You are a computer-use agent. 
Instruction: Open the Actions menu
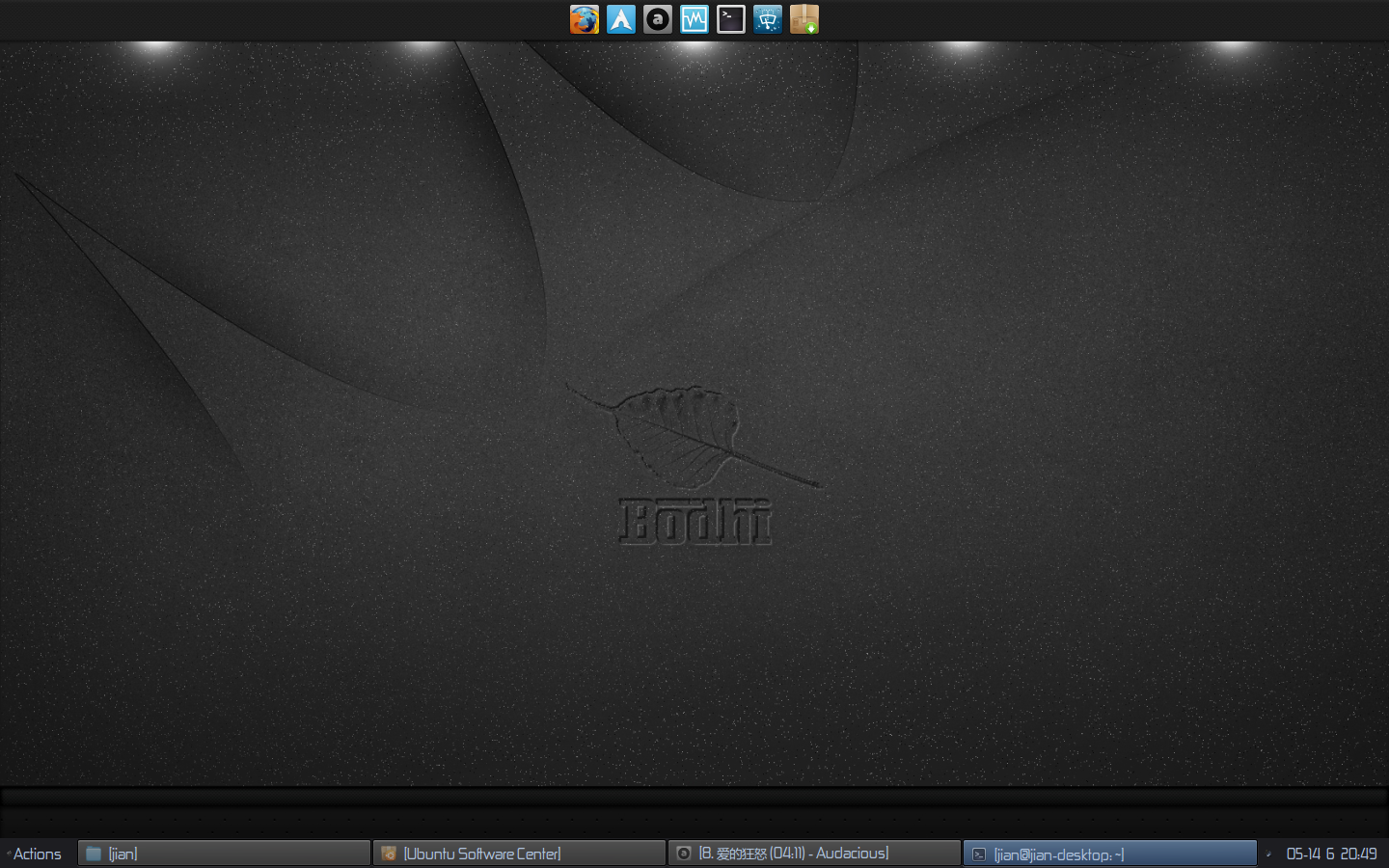pyautogui.click(x=37, y=854)
